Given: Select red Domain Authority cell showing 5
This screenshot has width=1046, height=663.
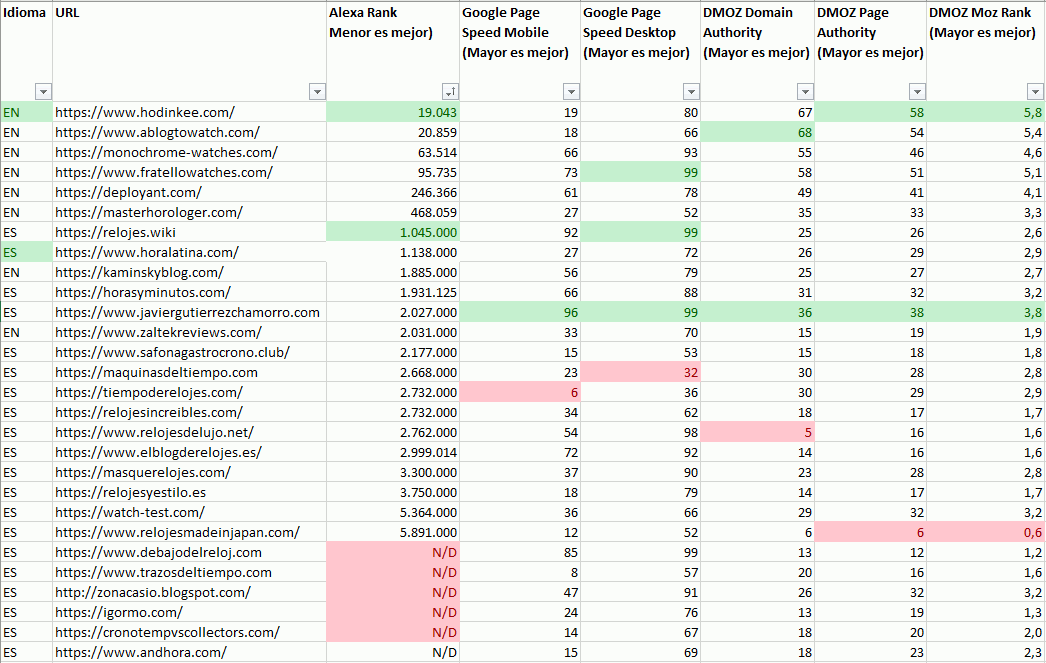Looking at the screenshot, I should (757, 432).
